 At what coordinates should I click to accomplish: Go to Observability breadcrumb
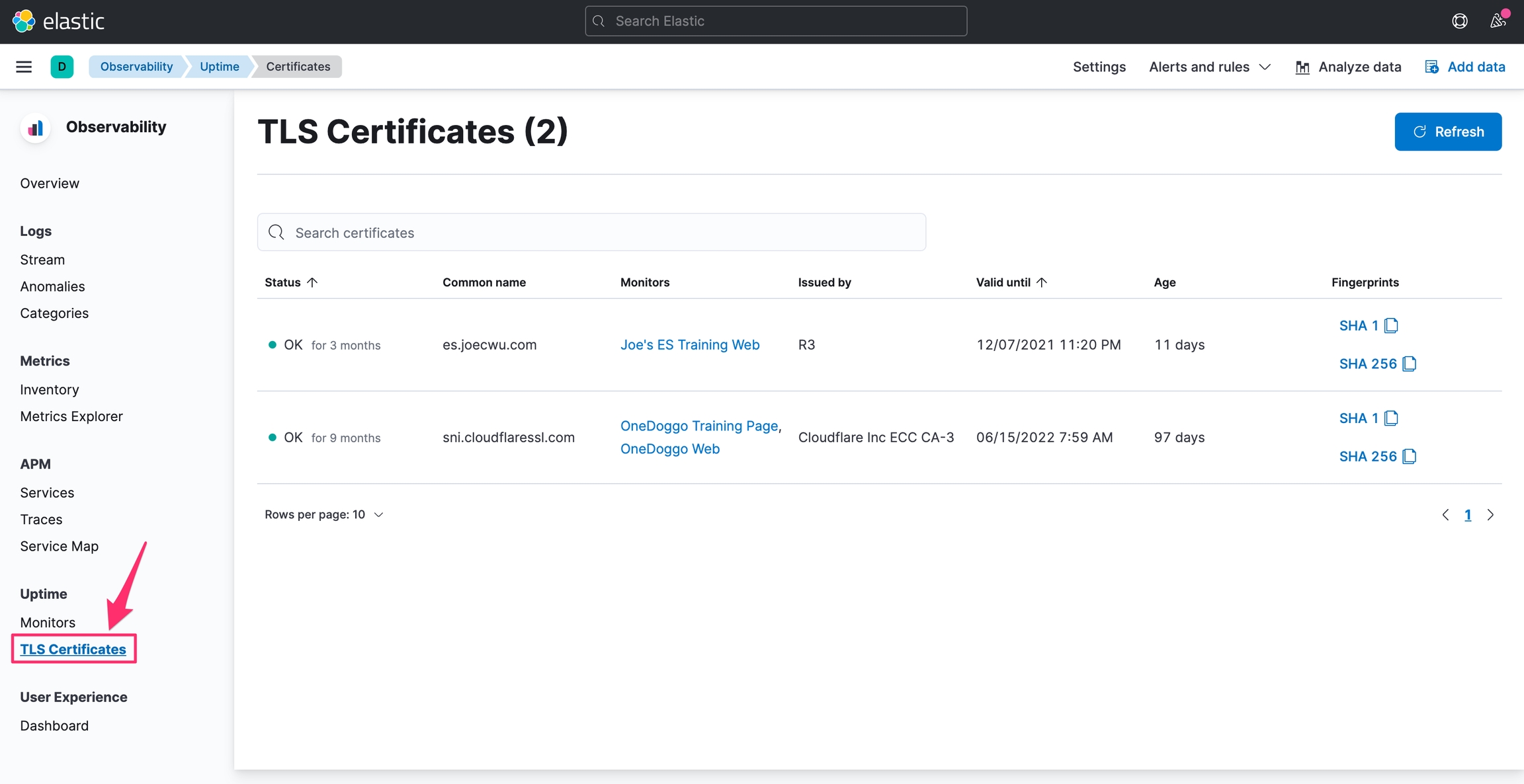[136, 67]
